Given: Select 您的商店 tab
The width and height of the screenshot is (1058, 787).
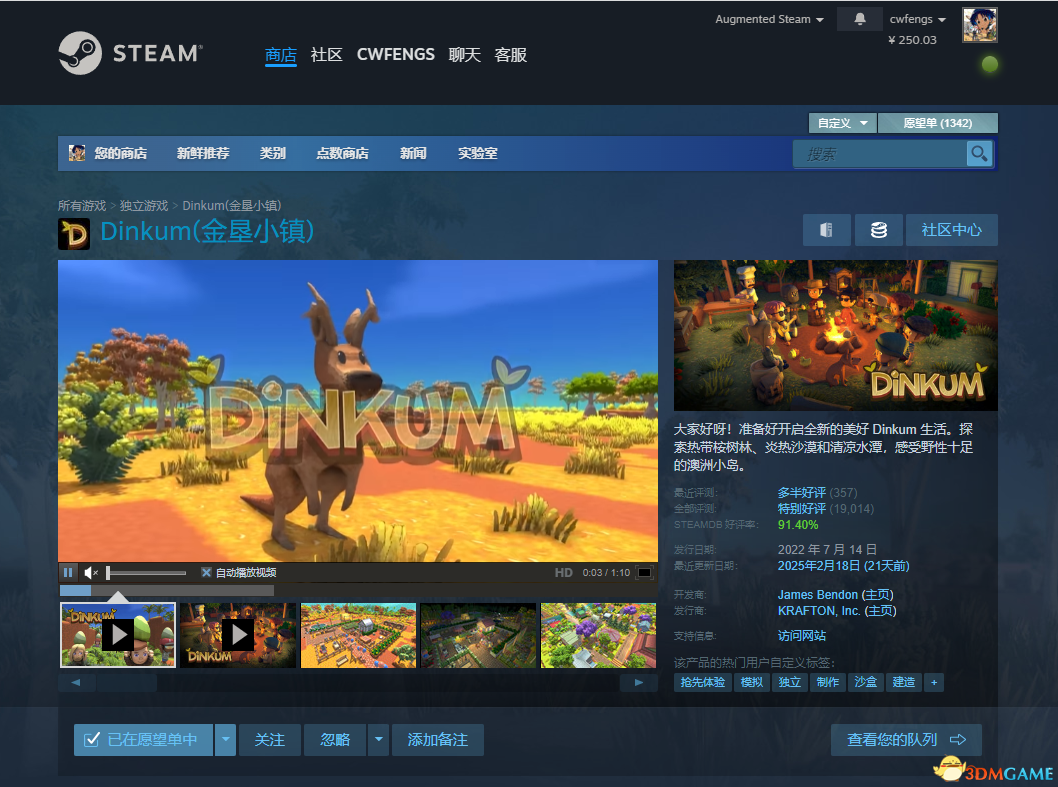Looking at the screenshot, I should (x=121, y=153).
